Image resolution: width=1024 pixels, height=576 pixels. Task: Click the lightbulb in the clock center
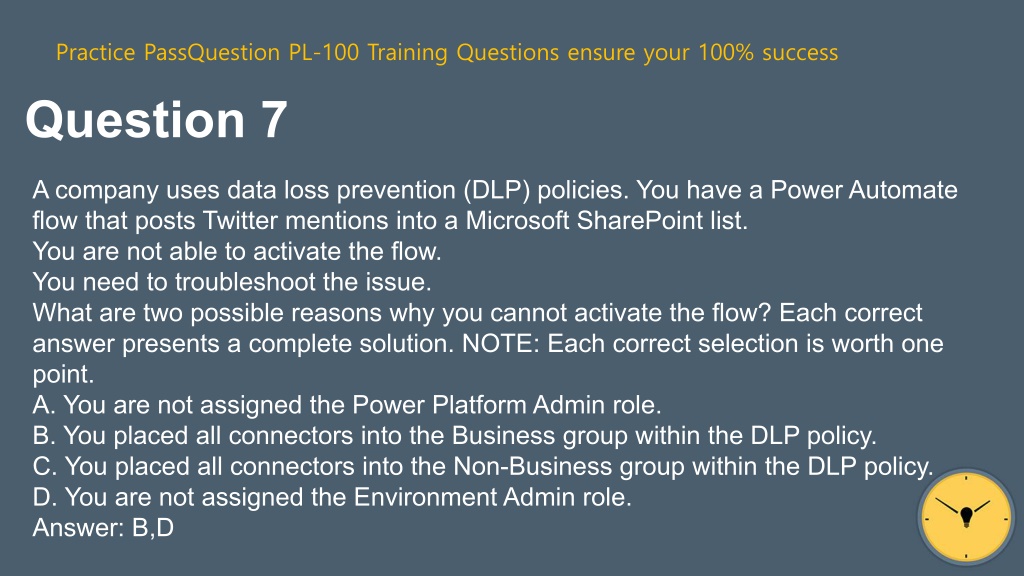(967, 517)
